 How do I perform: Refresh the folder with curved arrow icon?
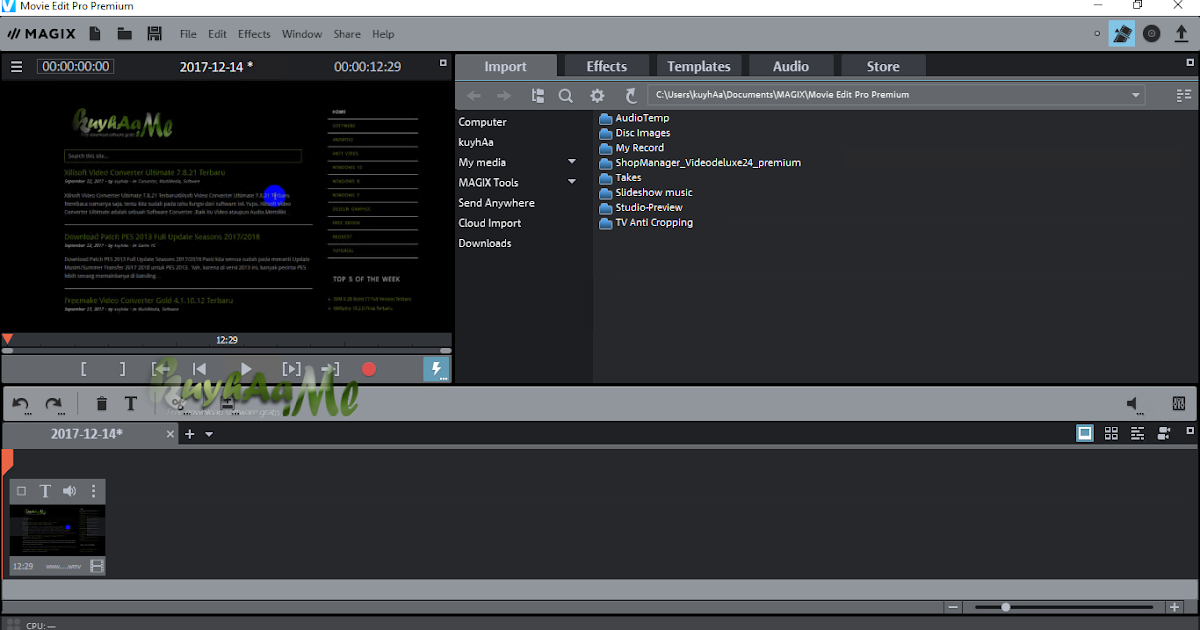click(x=631, y=95)
